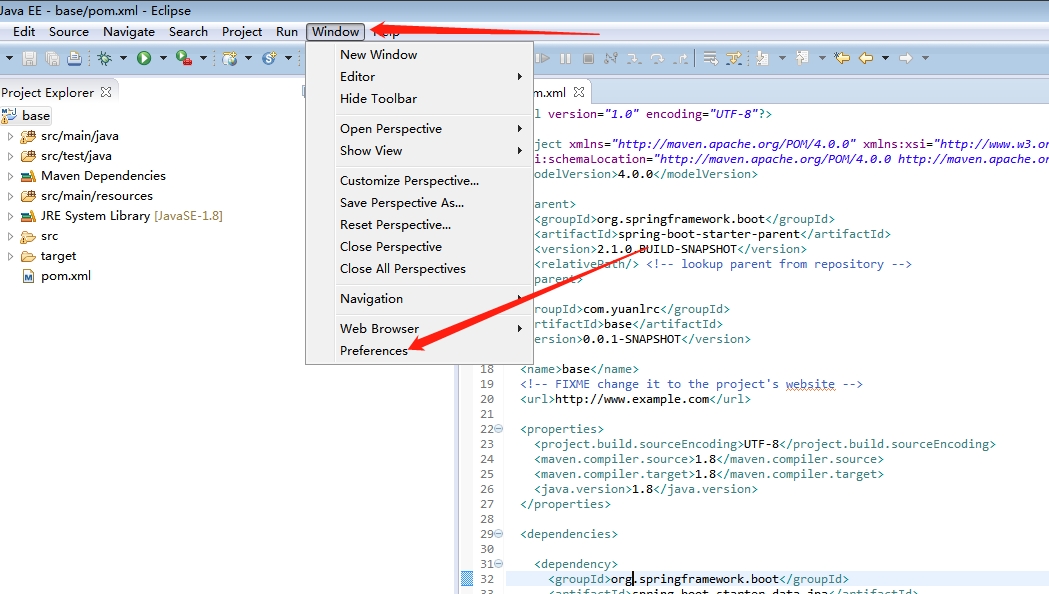This screenshot has width=1049, height=594.
Task: Click the New Server globe icon
Action: pyautogui.click(x=230, y=58)
